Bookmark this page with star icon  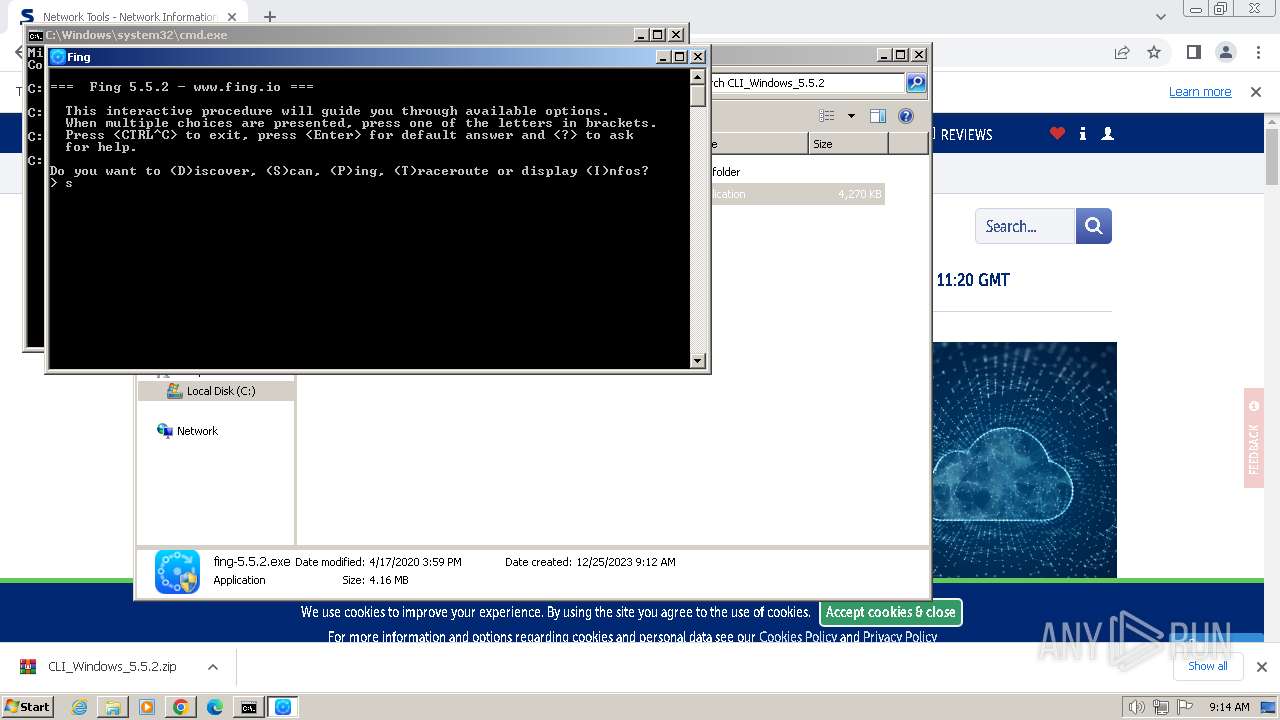tap(1154, 52)
